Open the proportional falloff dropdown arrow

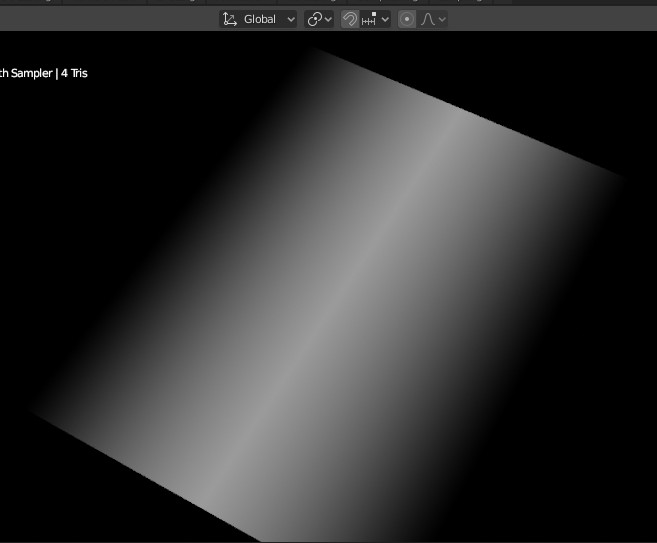click(442, 19)
